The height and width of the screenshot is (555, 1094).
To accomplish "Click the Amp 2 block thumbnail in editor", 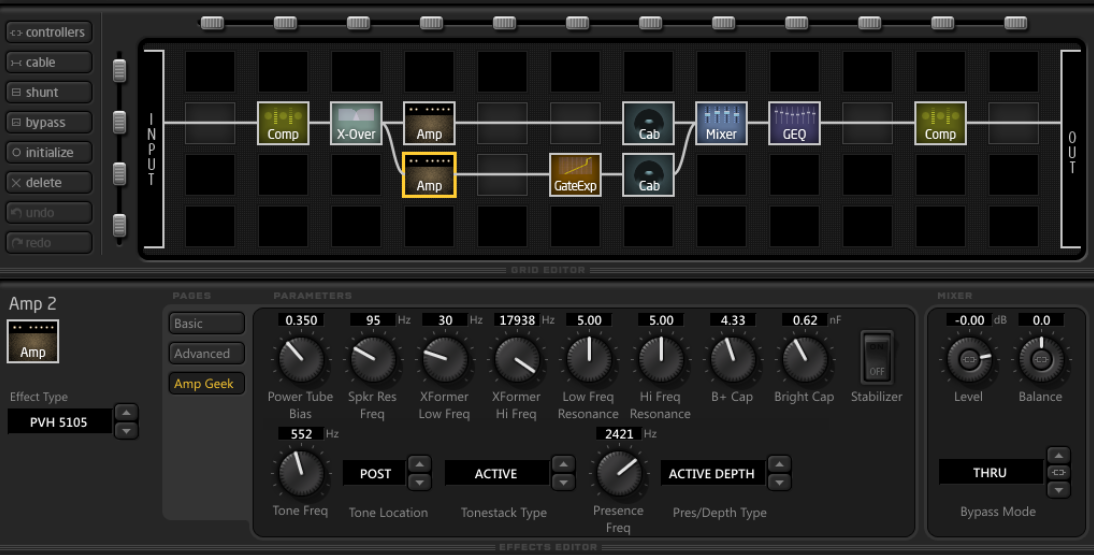I will 33,341.
